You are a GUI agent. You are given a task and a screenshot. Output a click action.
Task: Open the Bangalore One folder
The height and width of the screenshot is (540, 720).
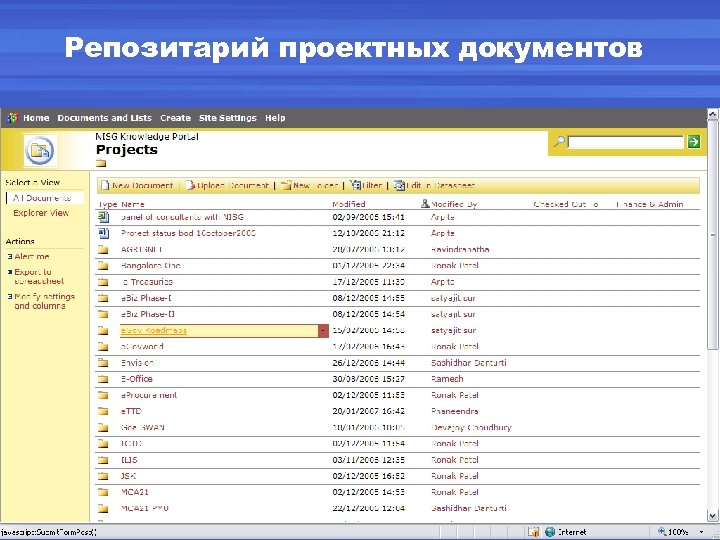[151, 265]
